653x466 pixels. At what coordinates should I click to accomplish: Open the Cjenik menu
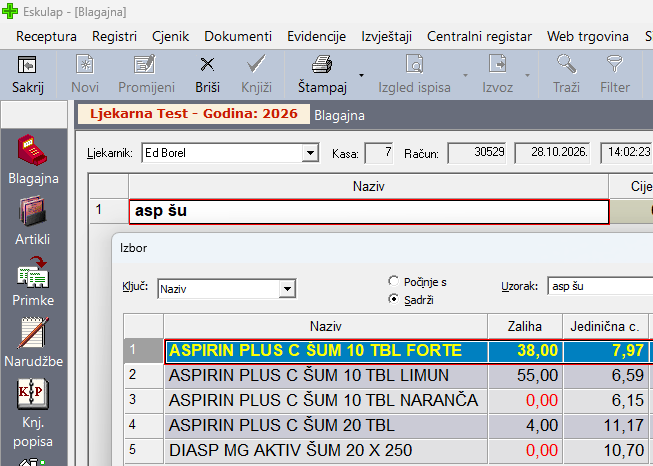[x=170, y=37]
